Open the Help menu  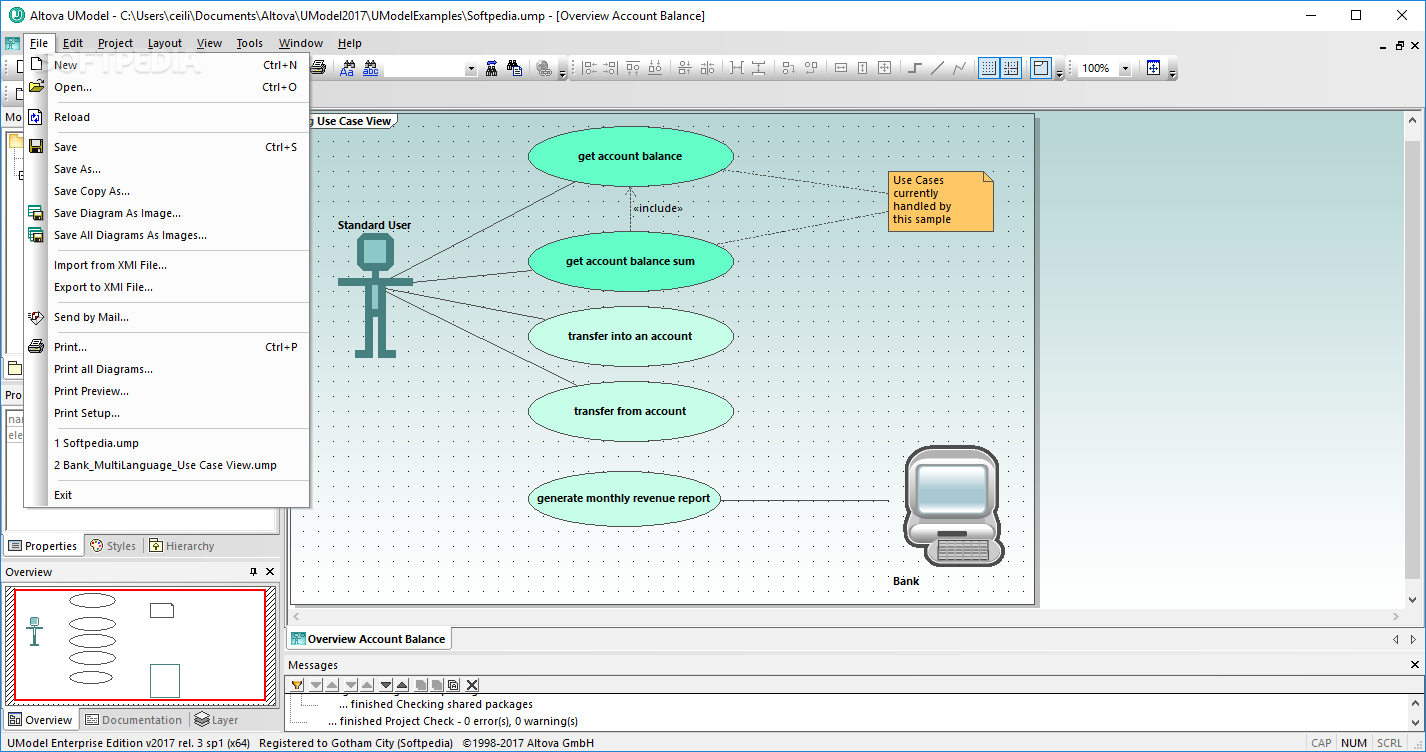[x=350, y=43]
